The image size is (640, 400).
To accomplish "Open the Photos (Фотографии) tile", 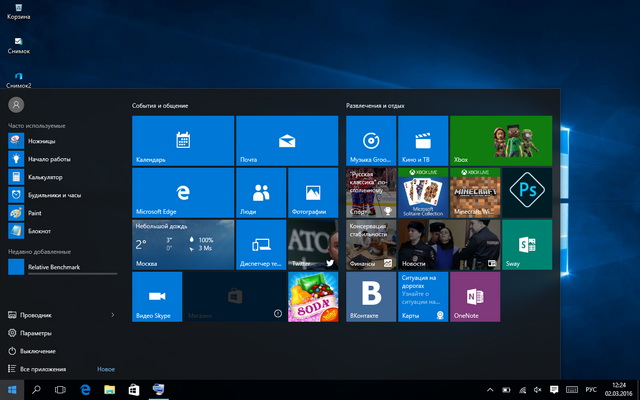I will 313,193.
